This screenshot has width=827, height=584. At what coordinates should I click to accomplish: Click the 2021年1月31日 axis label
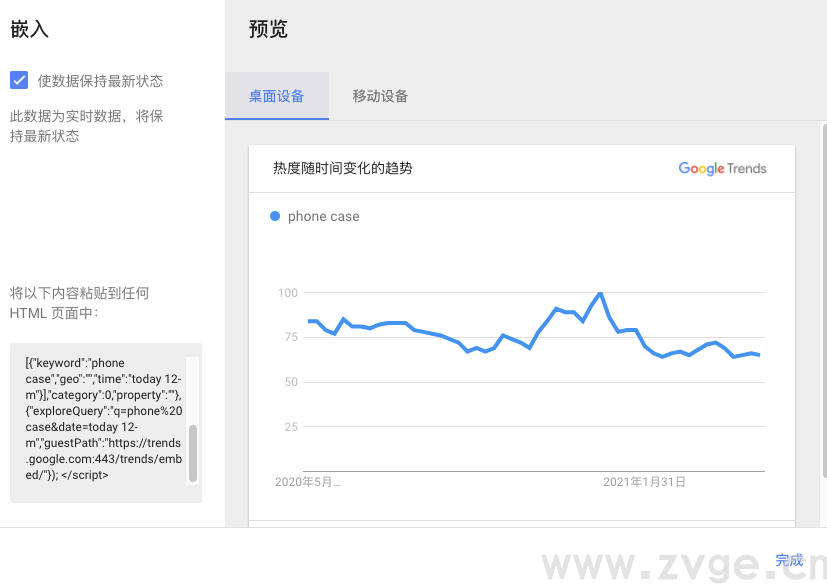[x=642, y=481]
